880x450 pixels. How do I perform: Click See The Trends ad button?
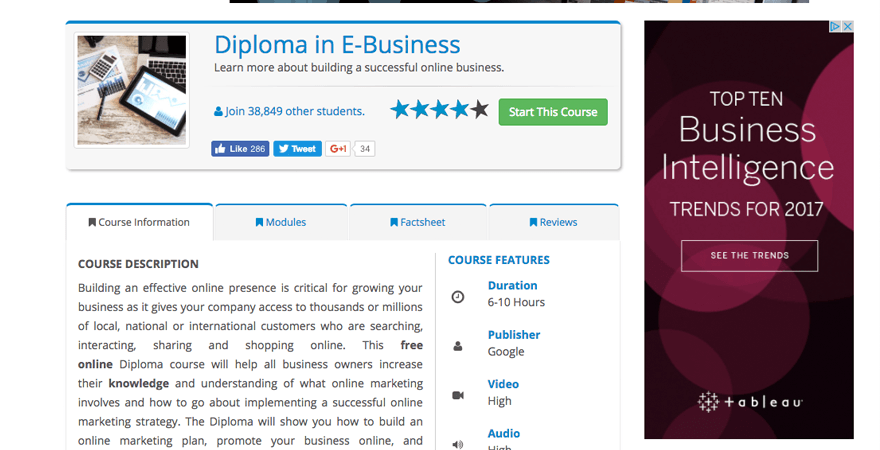click(749, 256)
